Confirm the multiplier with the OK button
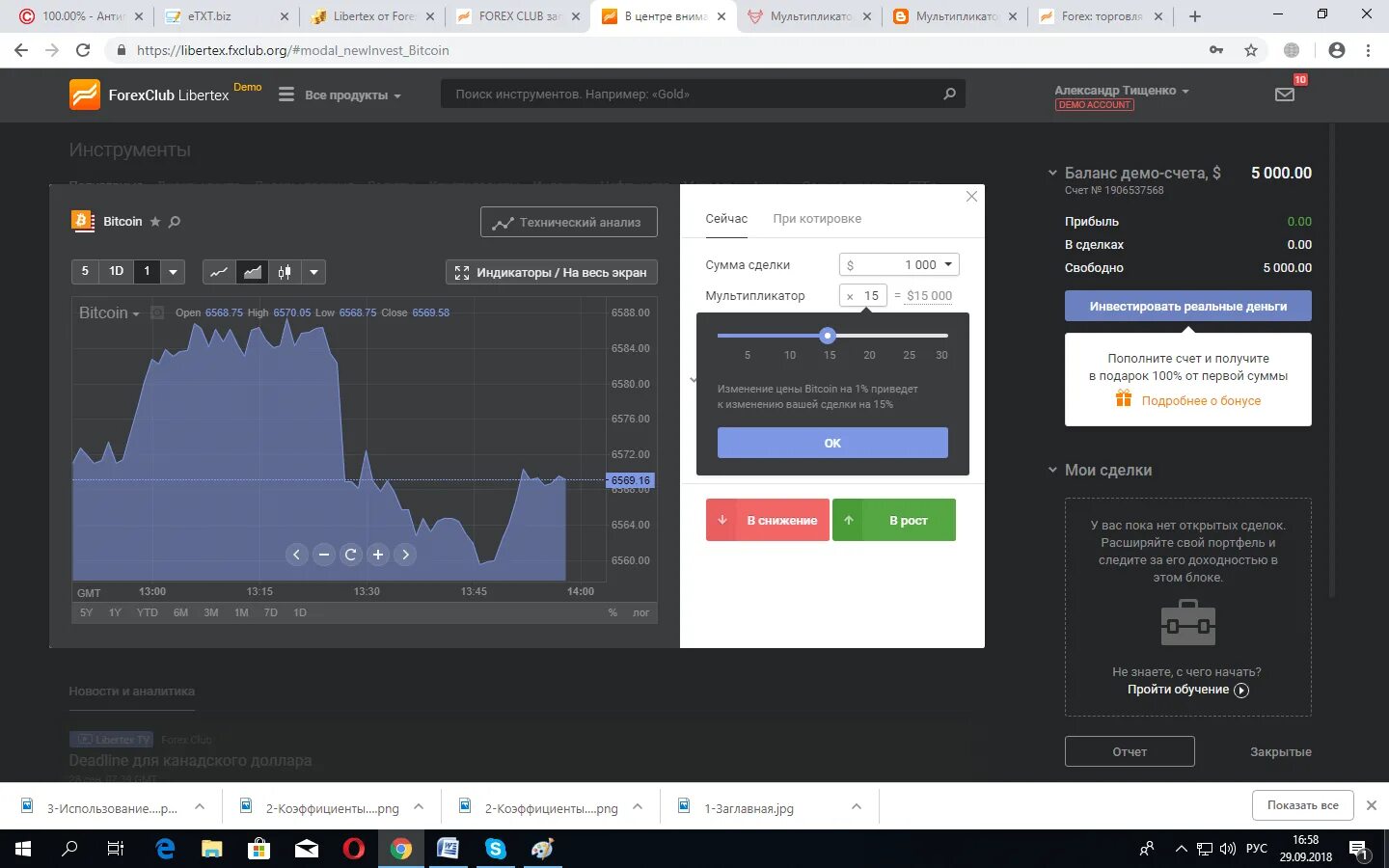 (x=832, y=443)
